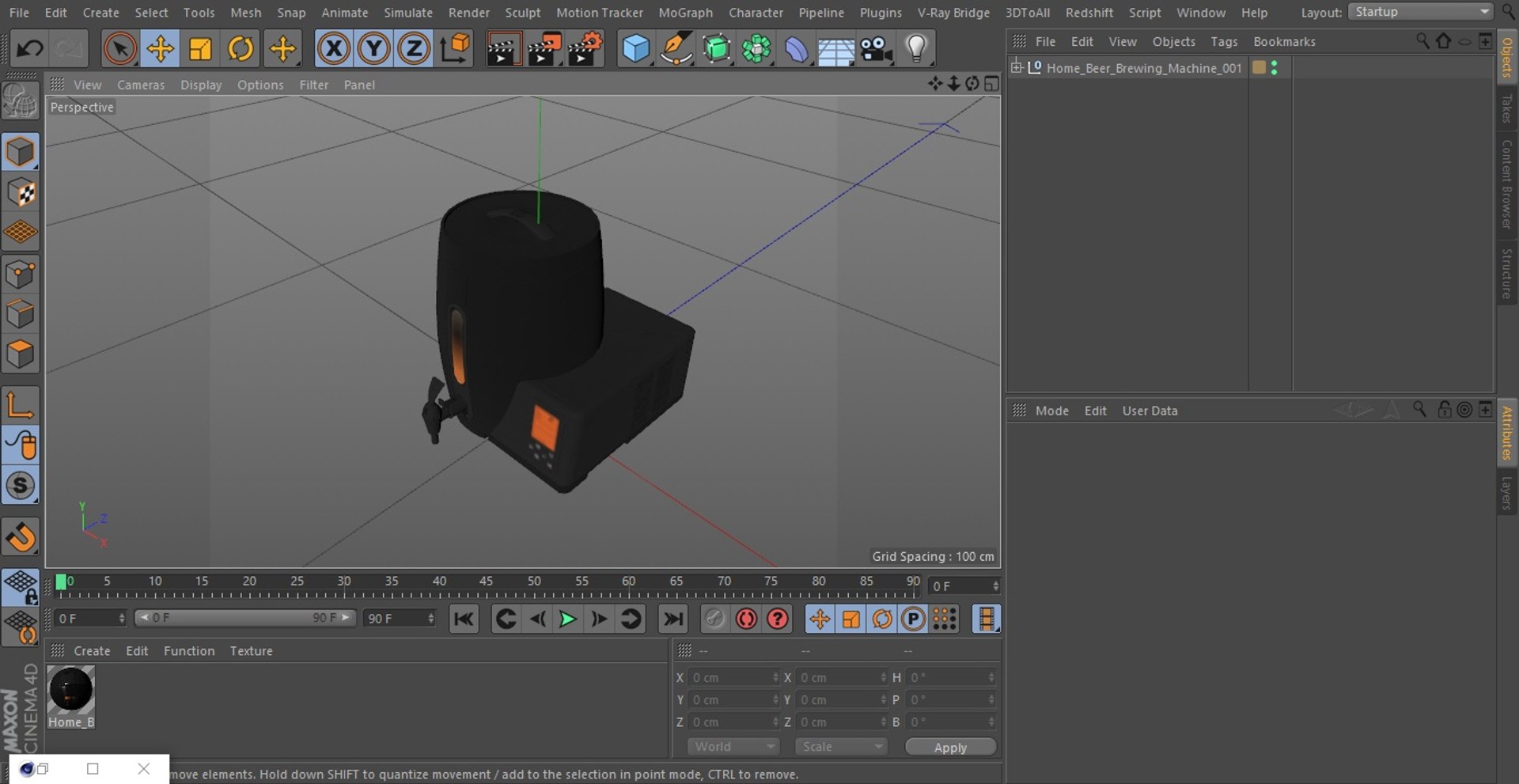Toggle X axis lock

pyautogui.click(x=333, y=49)
